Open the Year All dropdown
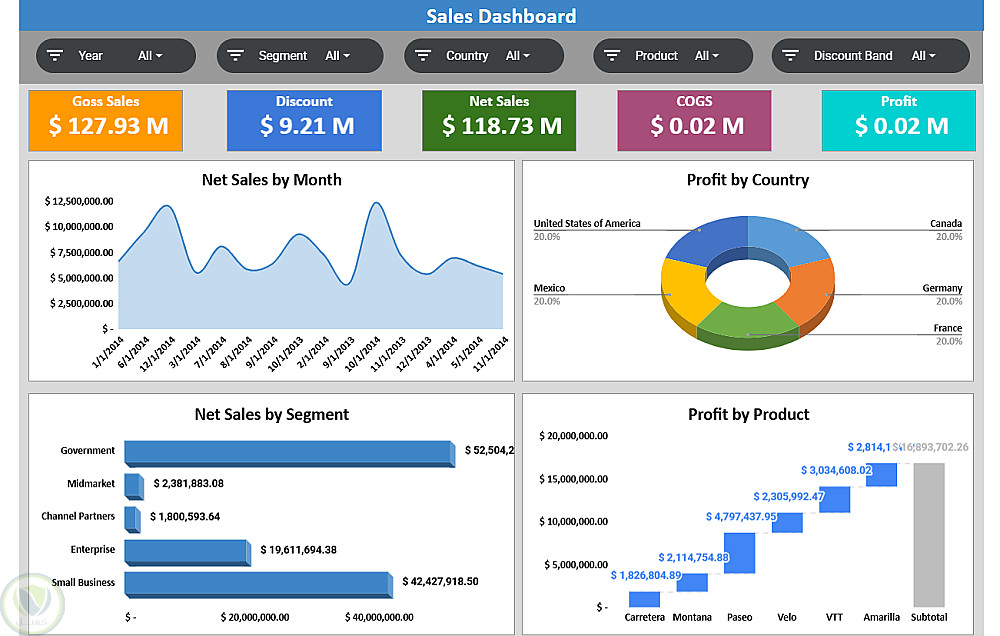Image resolution: width=1000 pixels, height=636 pixels. tap(151, 56)
